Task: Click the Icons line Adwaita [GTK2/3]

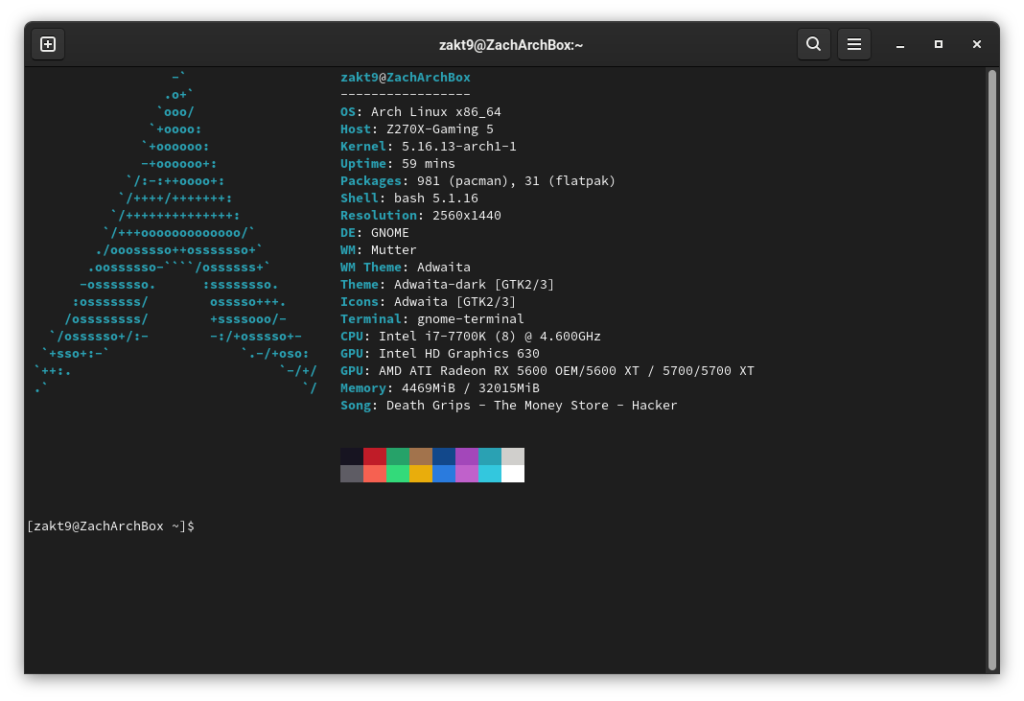Action: click(x=428, y=302)
